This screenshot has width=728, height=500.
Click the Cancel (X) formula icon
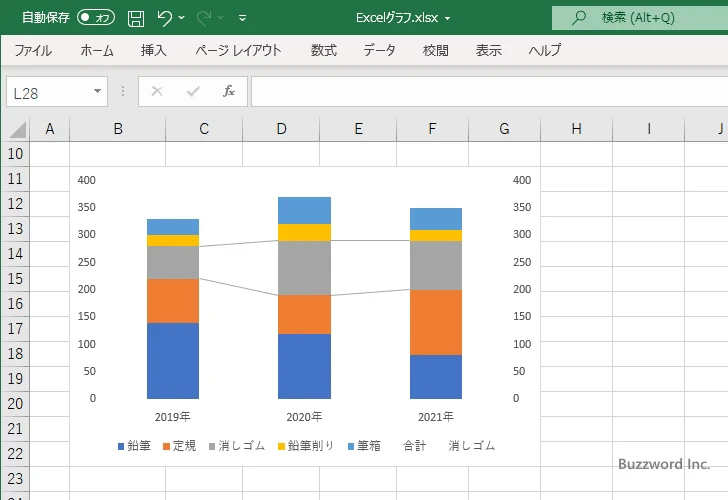coord(157,91)
